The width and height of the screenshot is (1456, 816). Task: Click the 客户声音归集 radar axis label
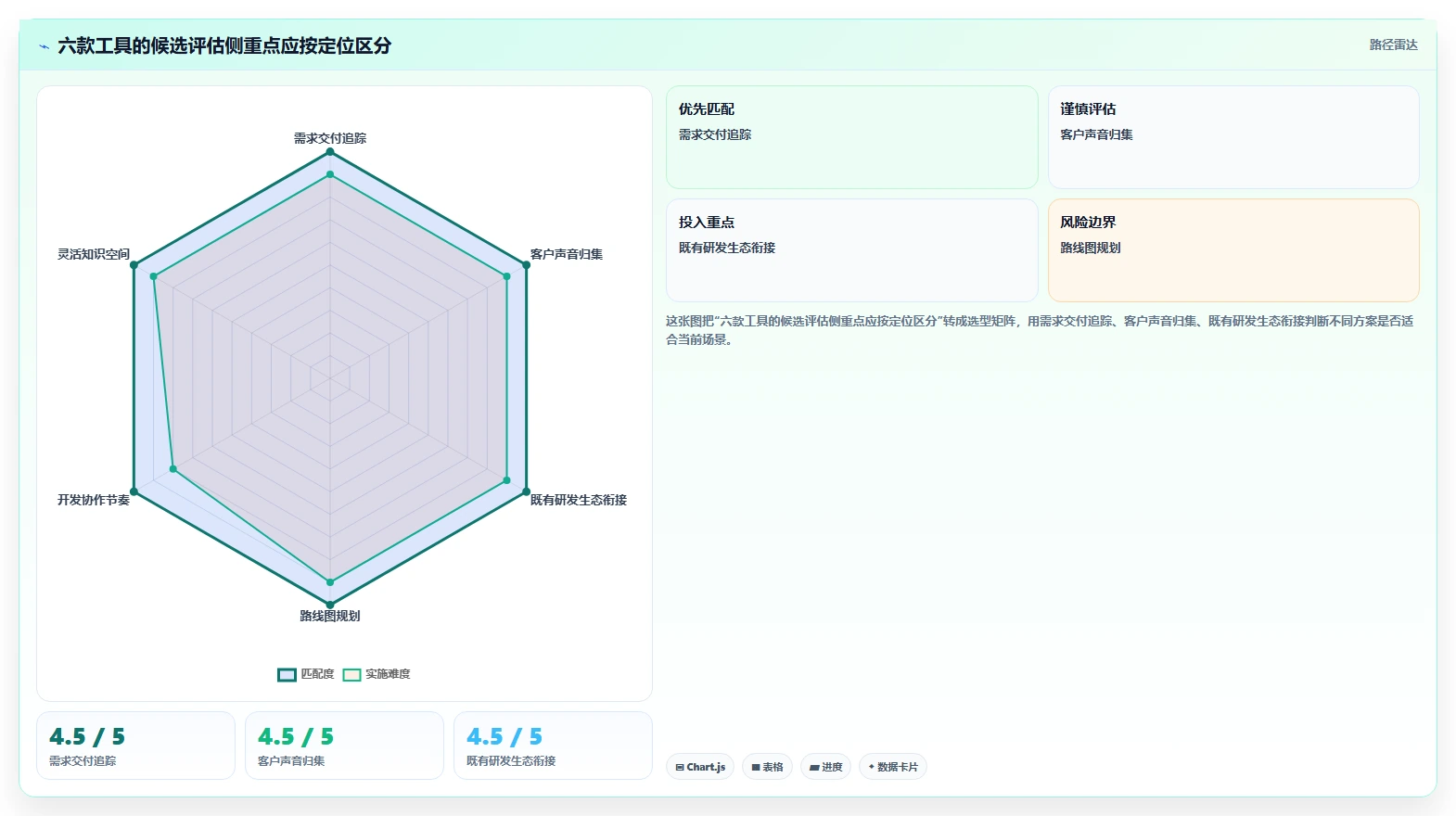click(x=567, y=254)
